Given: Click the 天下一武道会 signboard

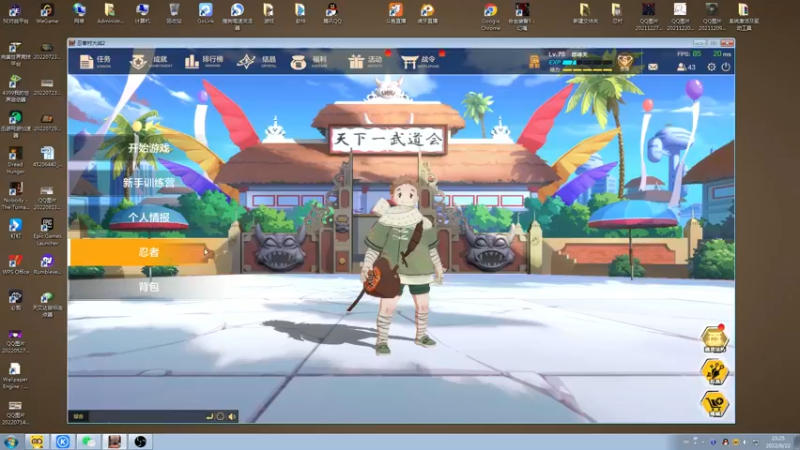Looking at the screenshot, I should [x=388, y=139].
